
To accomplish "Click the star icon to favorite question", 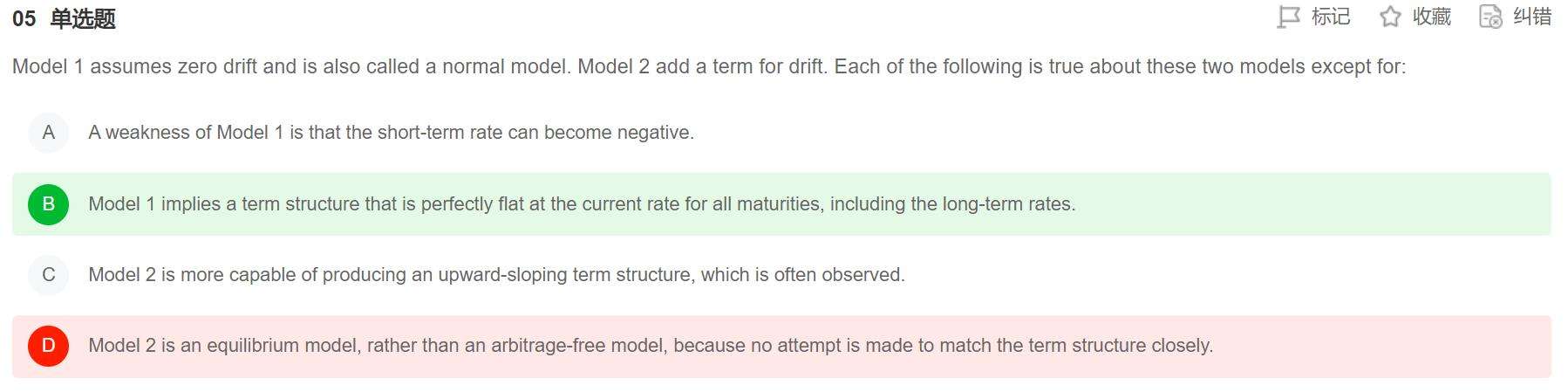I will coord(1390,17).
